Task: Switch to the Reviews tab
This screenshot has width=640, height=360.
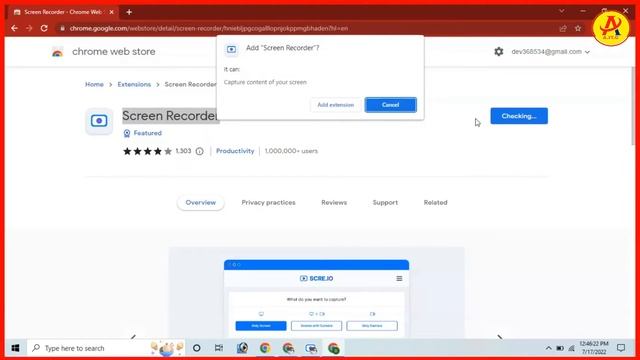Action: 334,202
